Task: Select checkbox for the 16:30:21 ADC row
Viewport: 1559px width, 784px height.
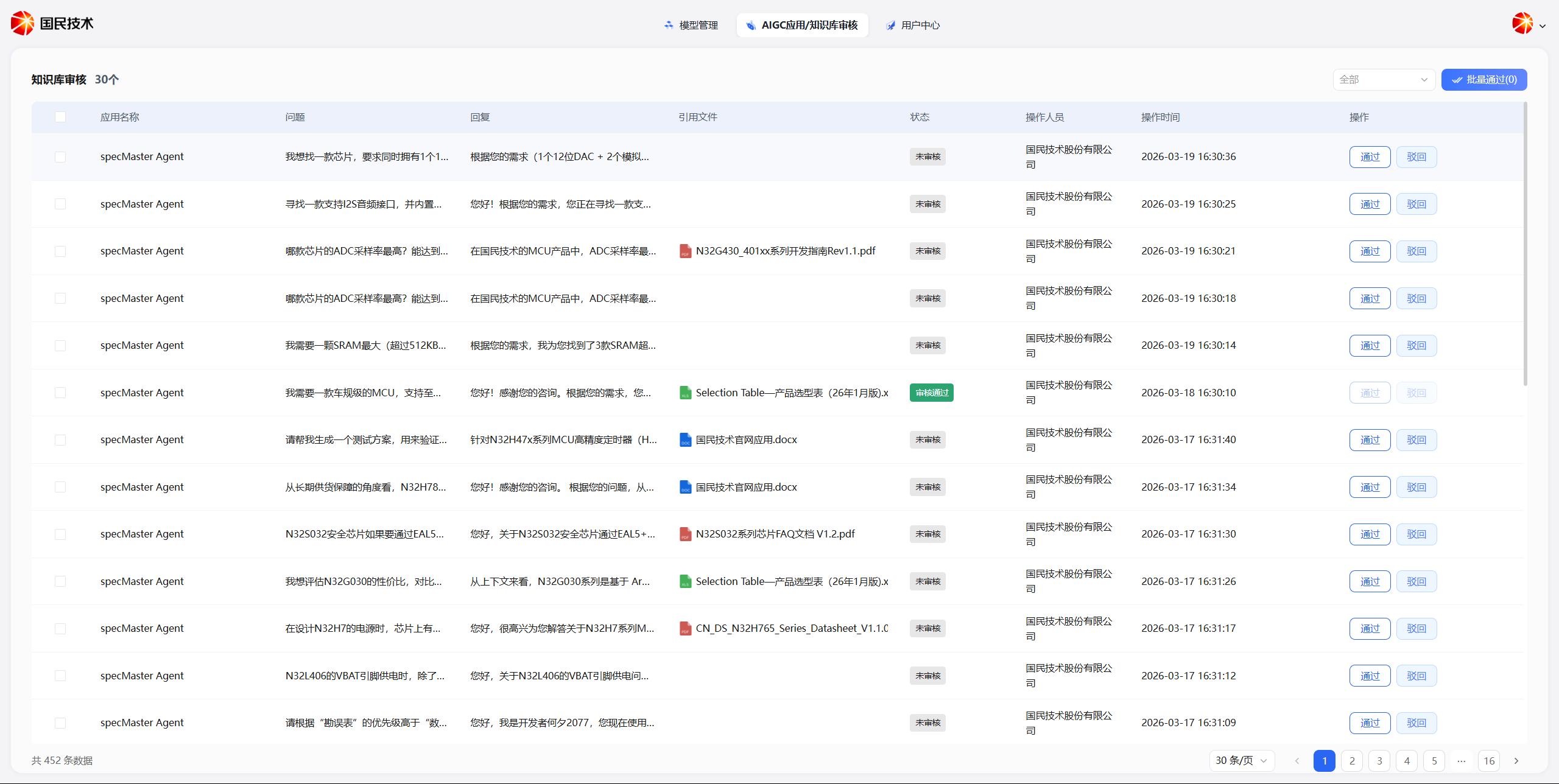Action: click(60, 251)
